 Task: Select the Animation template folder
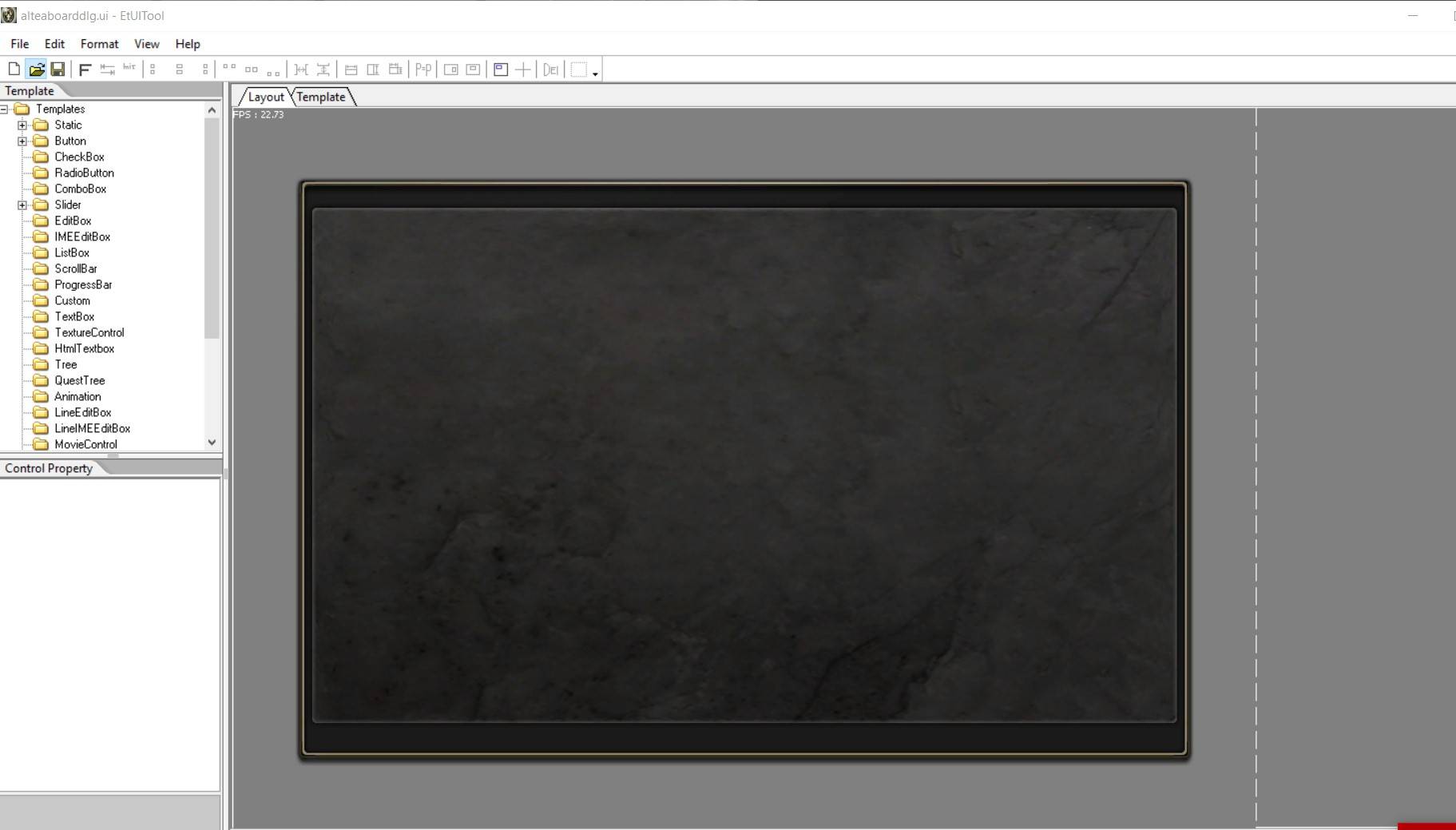[77, 396]
